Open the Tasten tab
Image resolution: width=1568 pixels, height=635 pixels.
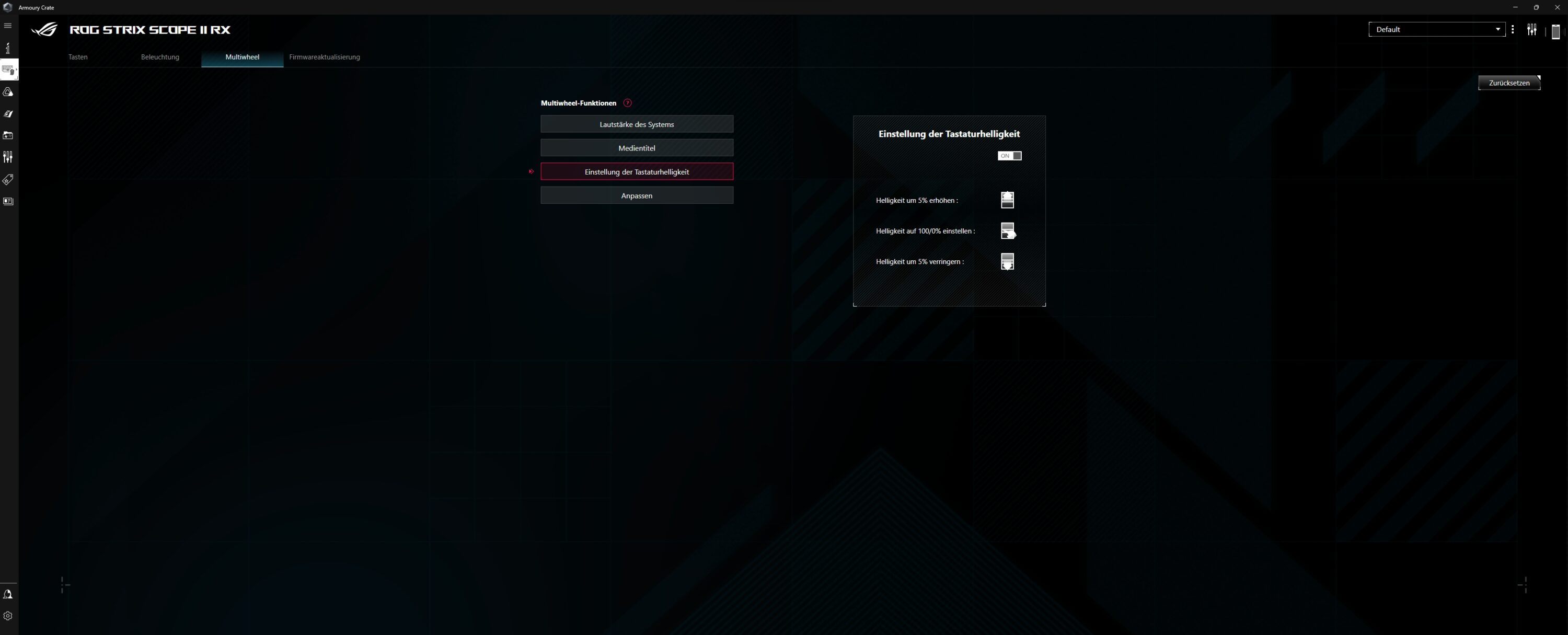pos(78,57)
